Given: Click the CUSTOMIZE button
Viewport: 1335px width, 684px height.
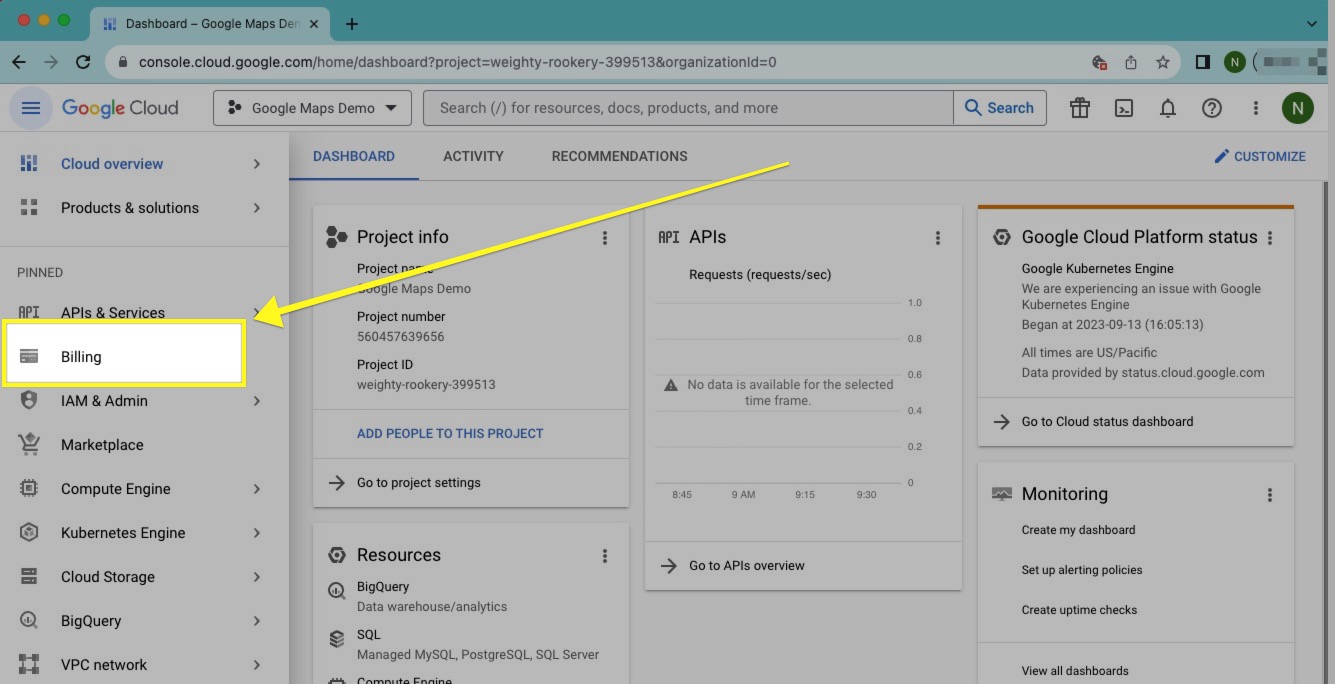Looking at the screenshot, I should tap(1260, 156).
